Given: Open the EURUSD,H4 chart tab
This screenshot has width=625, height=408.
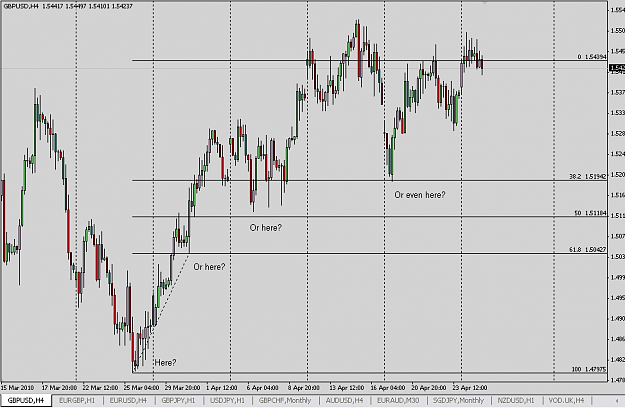Looking at the screenshot, I should pyautogui.click(x=128, y=400).
